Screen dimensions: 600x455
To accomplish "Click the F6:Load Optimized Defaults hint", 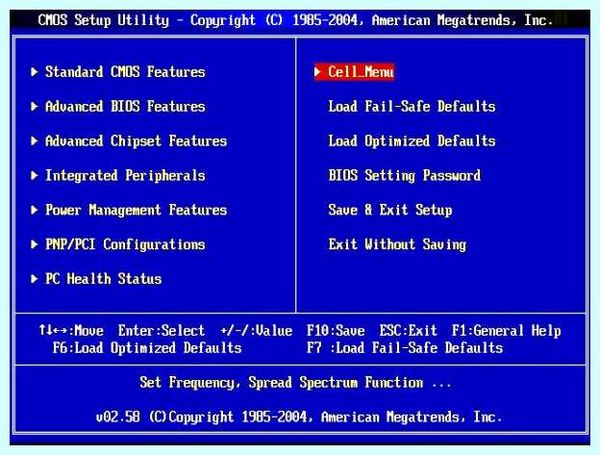I will click(147, 348).
